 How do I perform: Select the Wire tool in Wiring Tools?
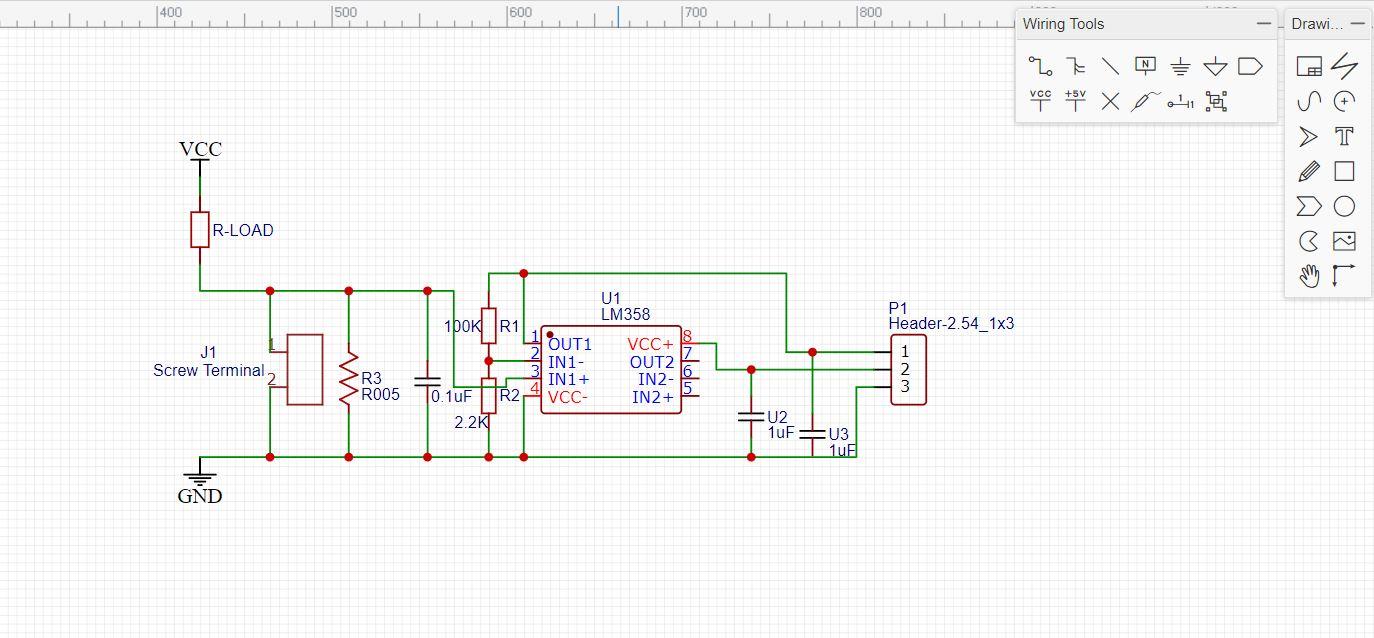tap(1040, 66)
